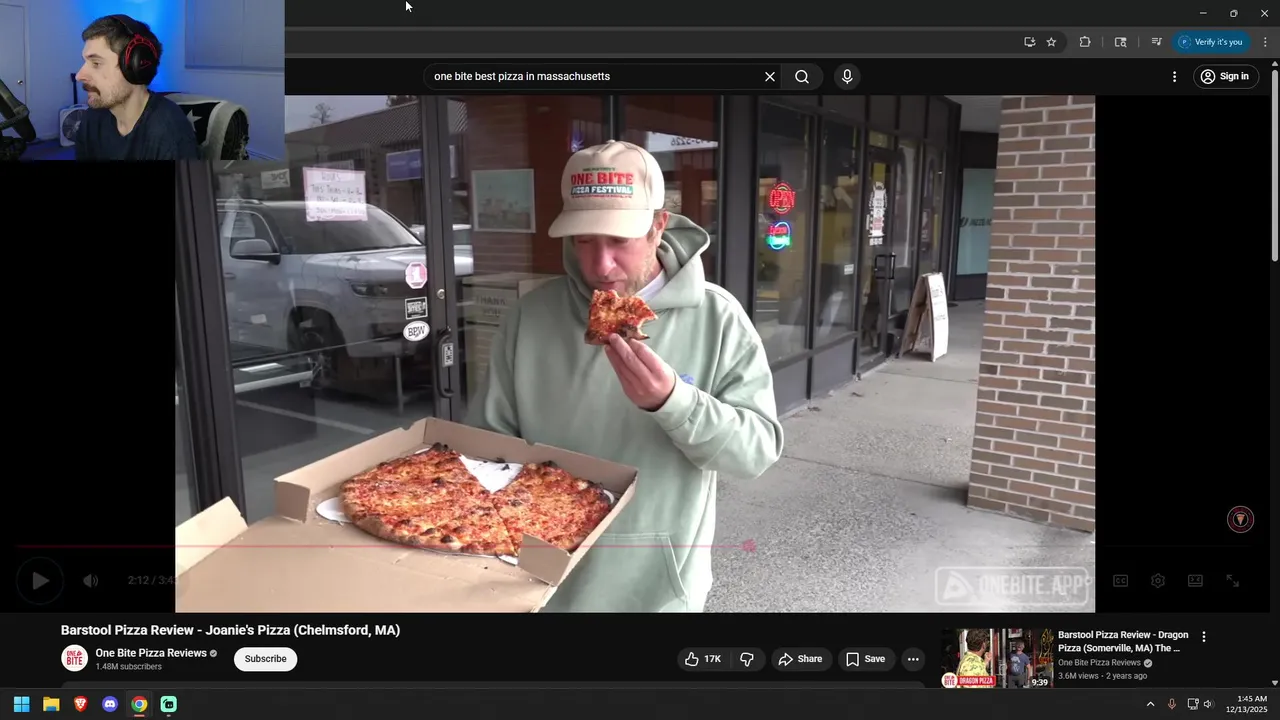Open YouTube settings three-dot menu
Screen dimensions: 1280x720
point(1174,77)
